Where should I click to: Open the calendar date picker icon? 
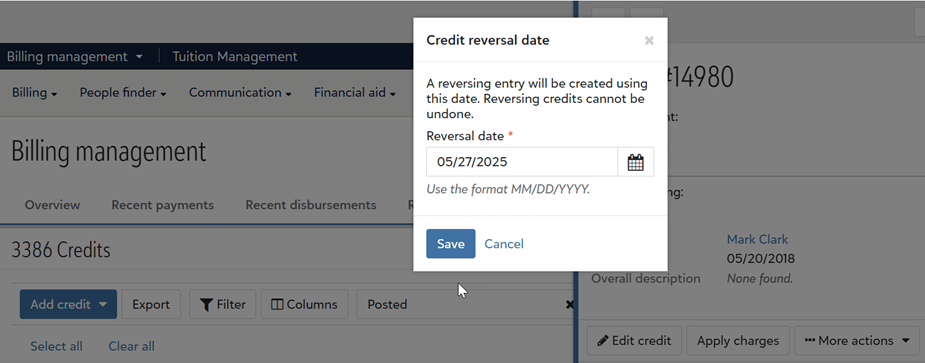(635, 162)
